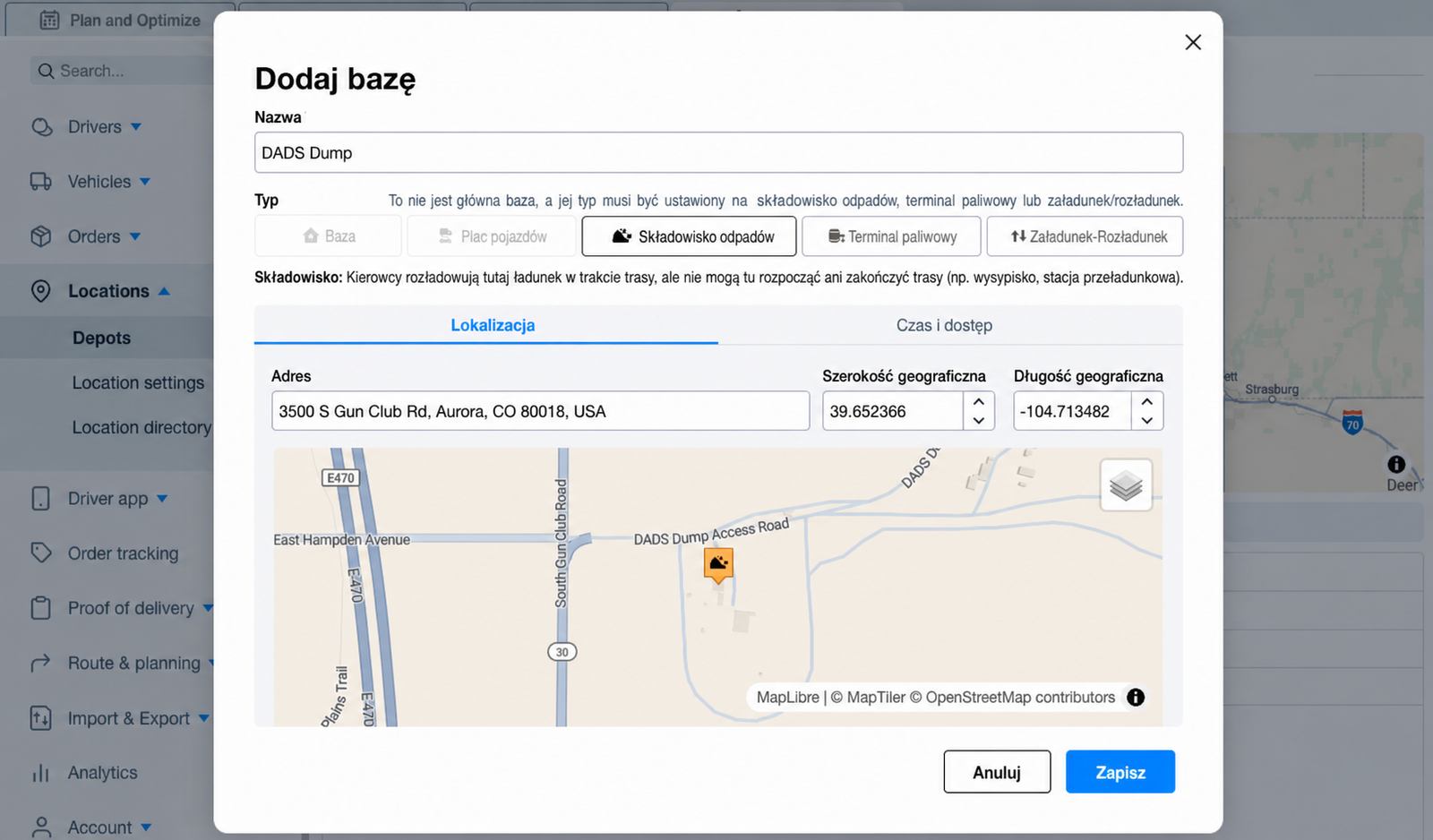Click the sidebar Search box
This screenshot has width=1433, height=840.
pyautogui.click(x=121, y=71)
